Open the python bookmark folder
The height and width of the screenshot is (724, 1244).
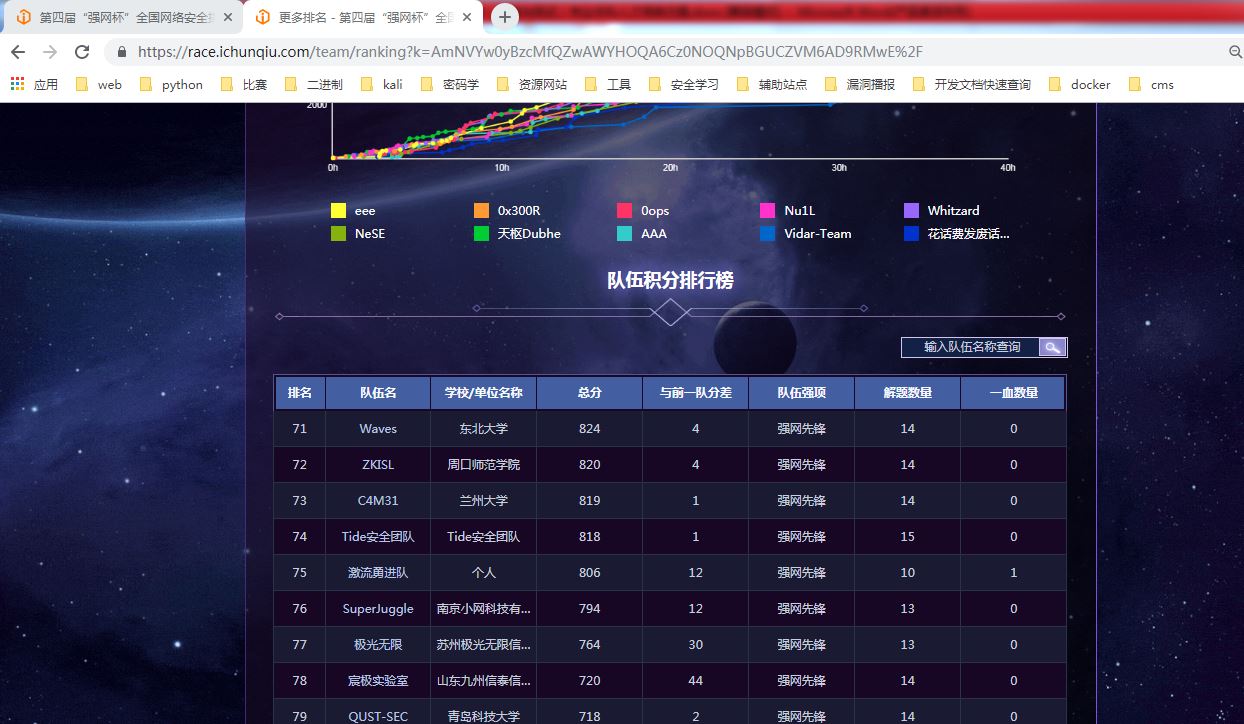click(x=172, y=85)
